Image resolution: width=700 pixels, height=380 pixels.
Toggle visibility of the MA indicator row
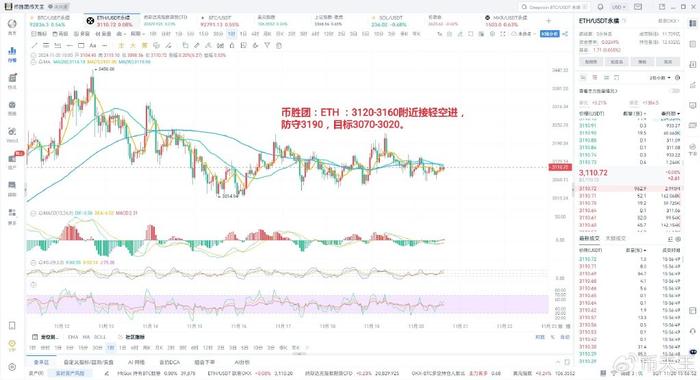33,62
